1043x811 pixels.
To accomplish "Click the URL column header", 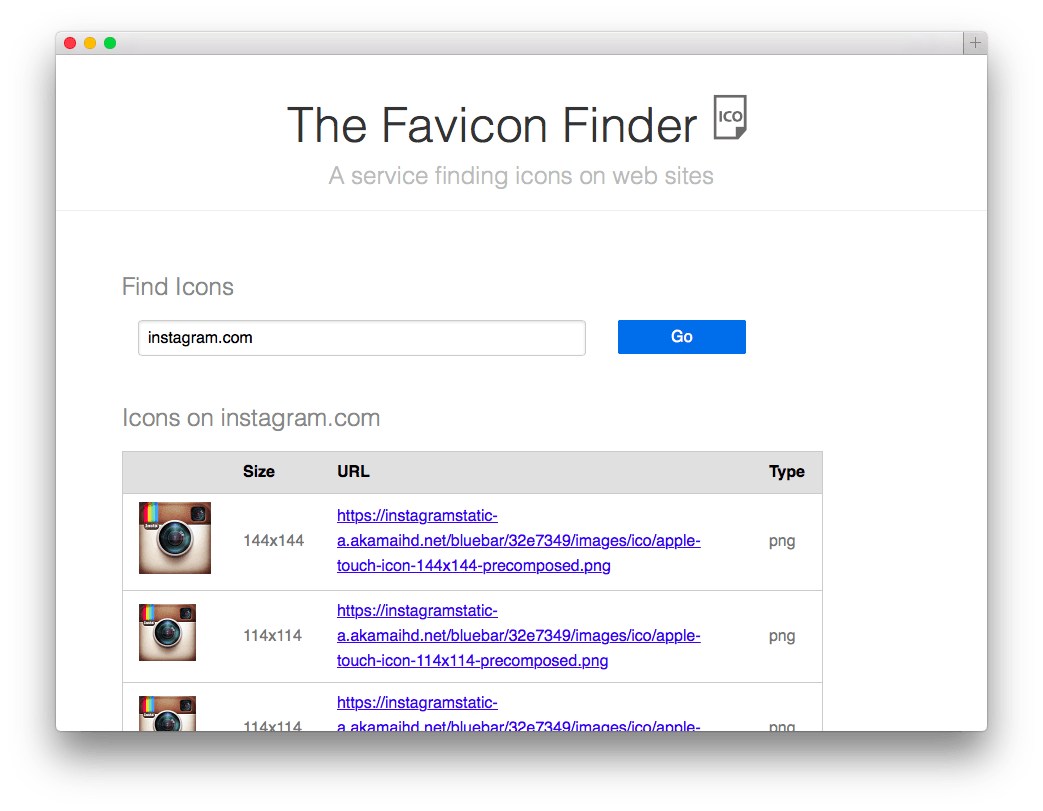I will point(352,471).
